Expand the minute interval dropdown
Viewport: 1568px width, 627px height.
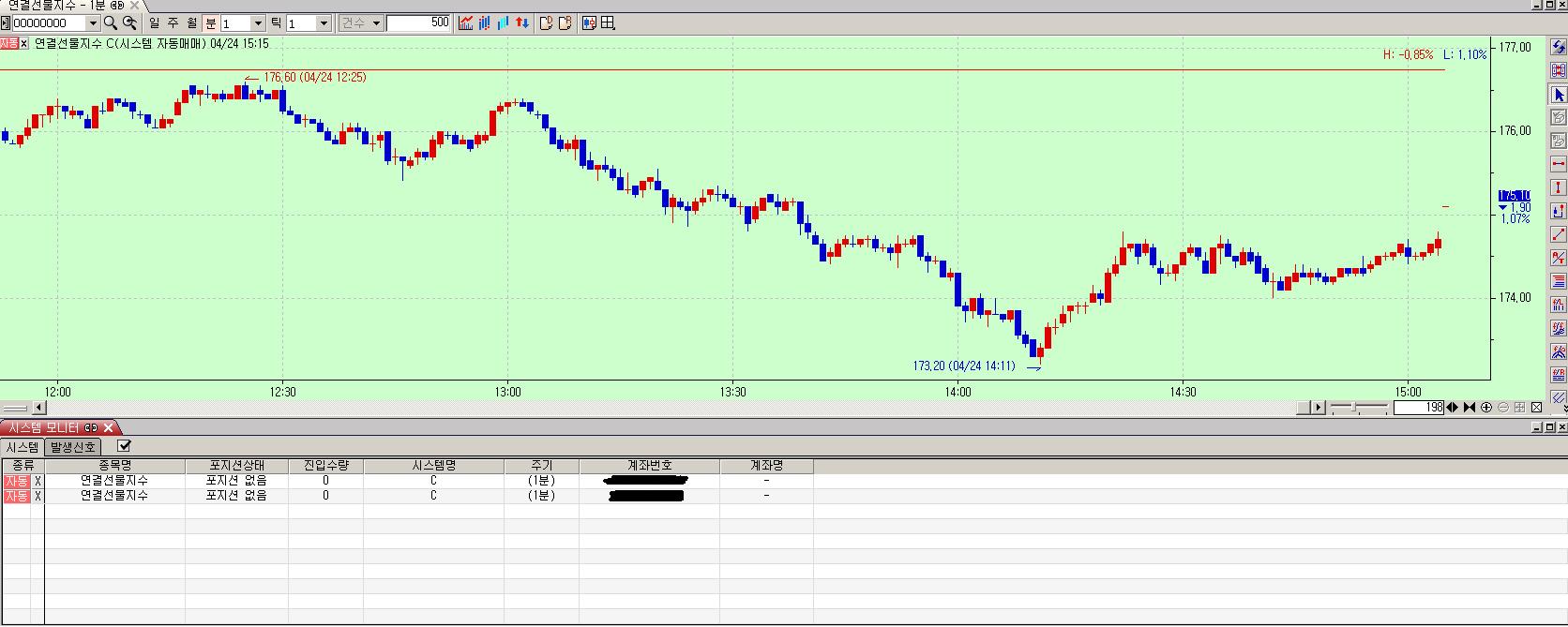[x=259, y=22]
